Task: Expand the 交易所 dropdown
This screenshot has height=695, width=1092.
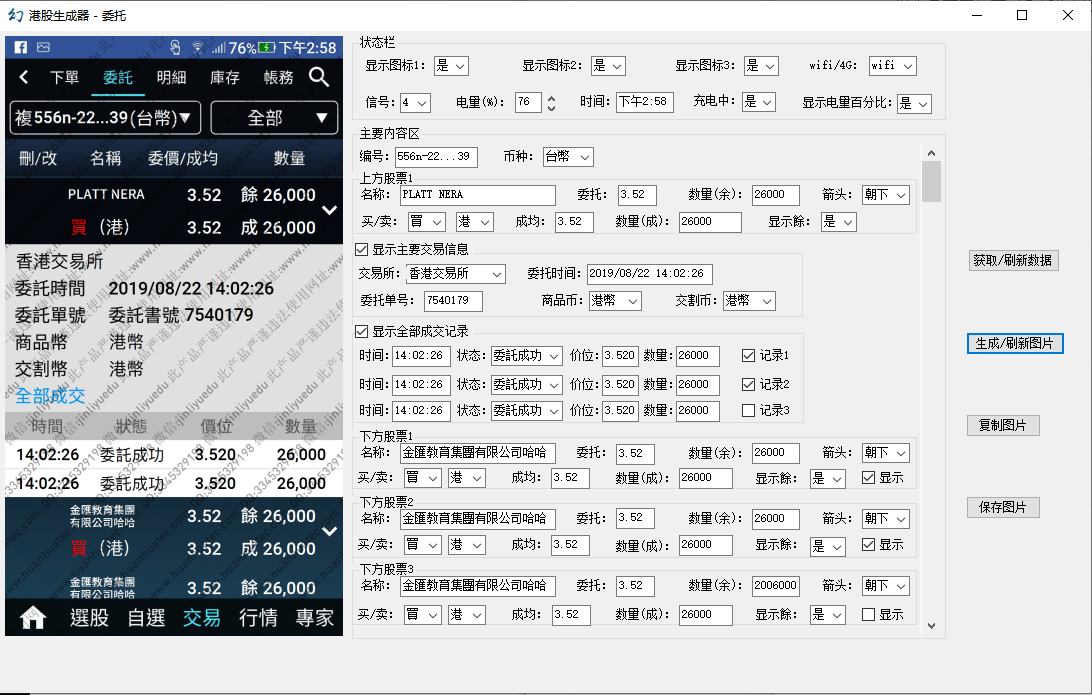Action: (455, 274)
